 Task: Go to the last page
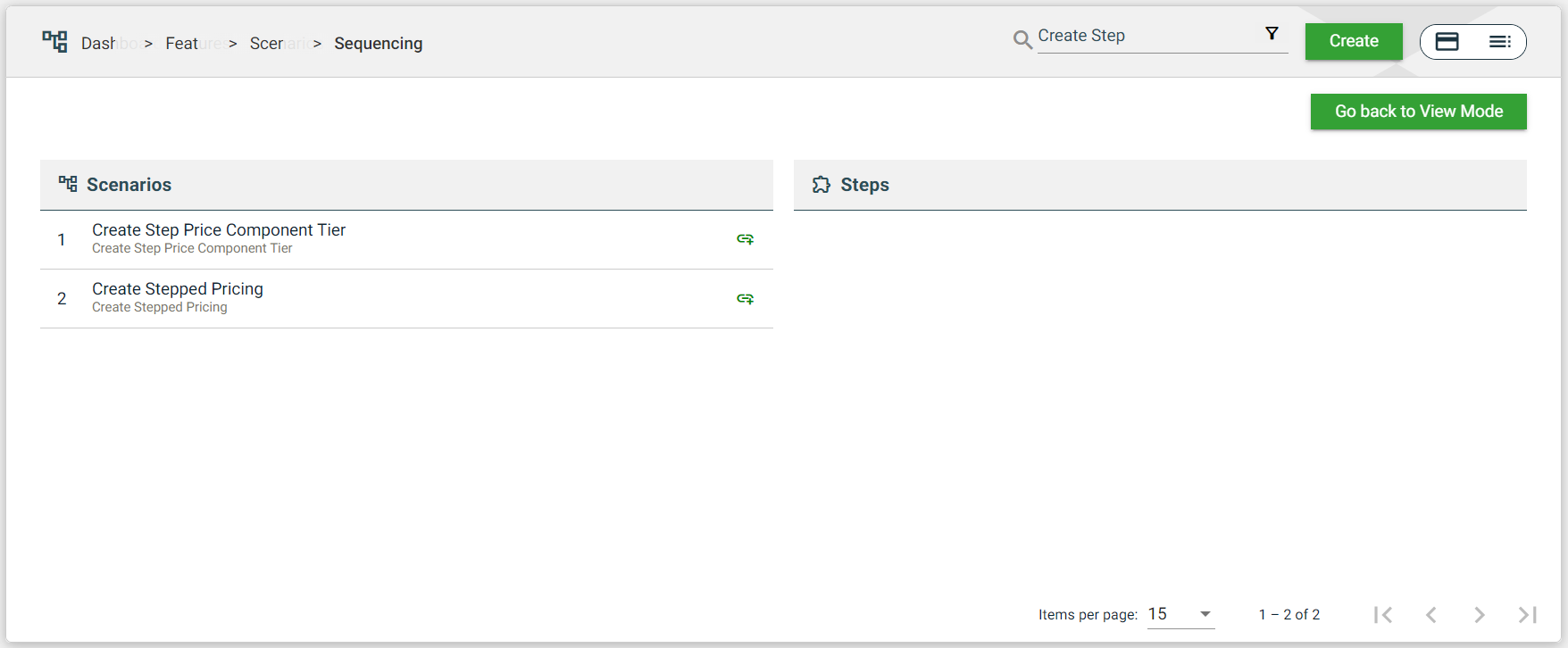(x=1527, y=614)
